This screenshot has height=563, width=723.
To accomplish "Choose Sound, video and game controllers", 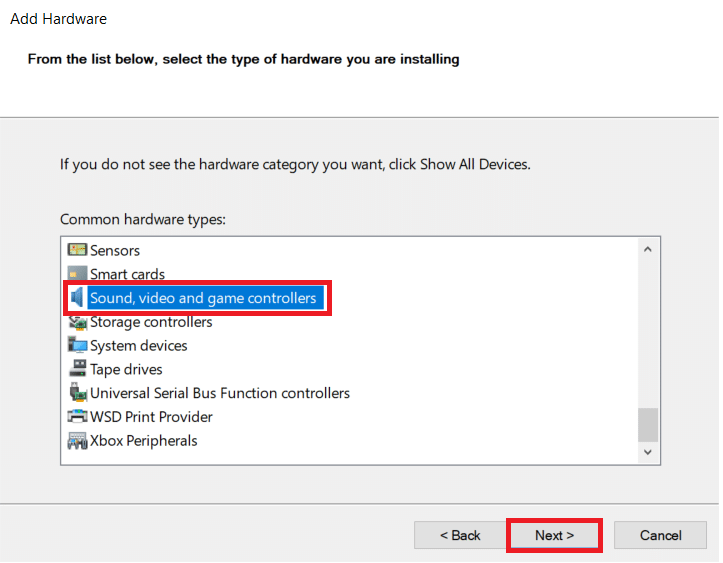I will 203,298.
